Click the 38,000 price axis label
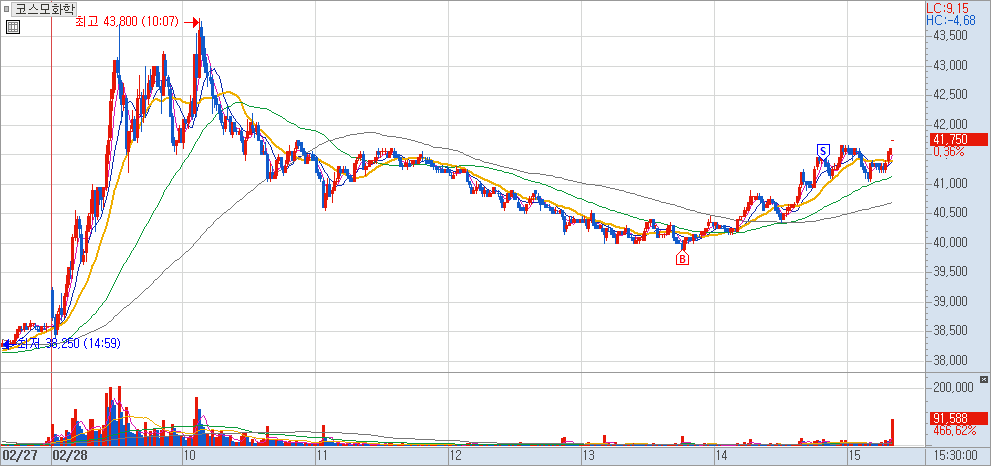 tap(950, 361)
